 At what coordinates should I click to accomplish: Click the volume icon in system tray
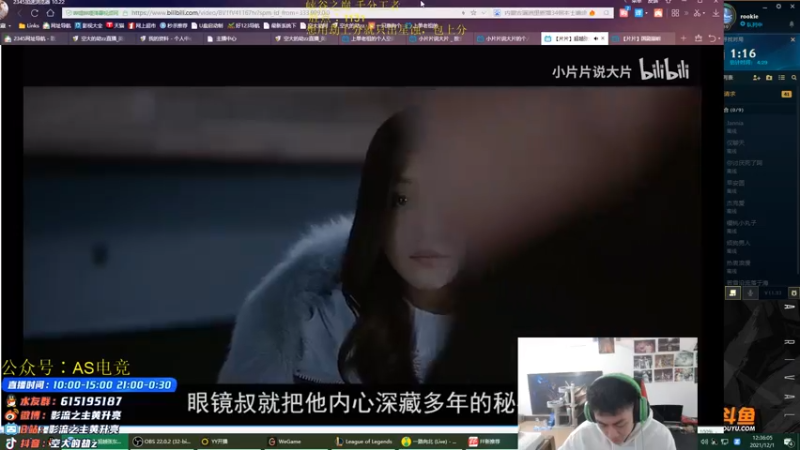coord(704,442)
